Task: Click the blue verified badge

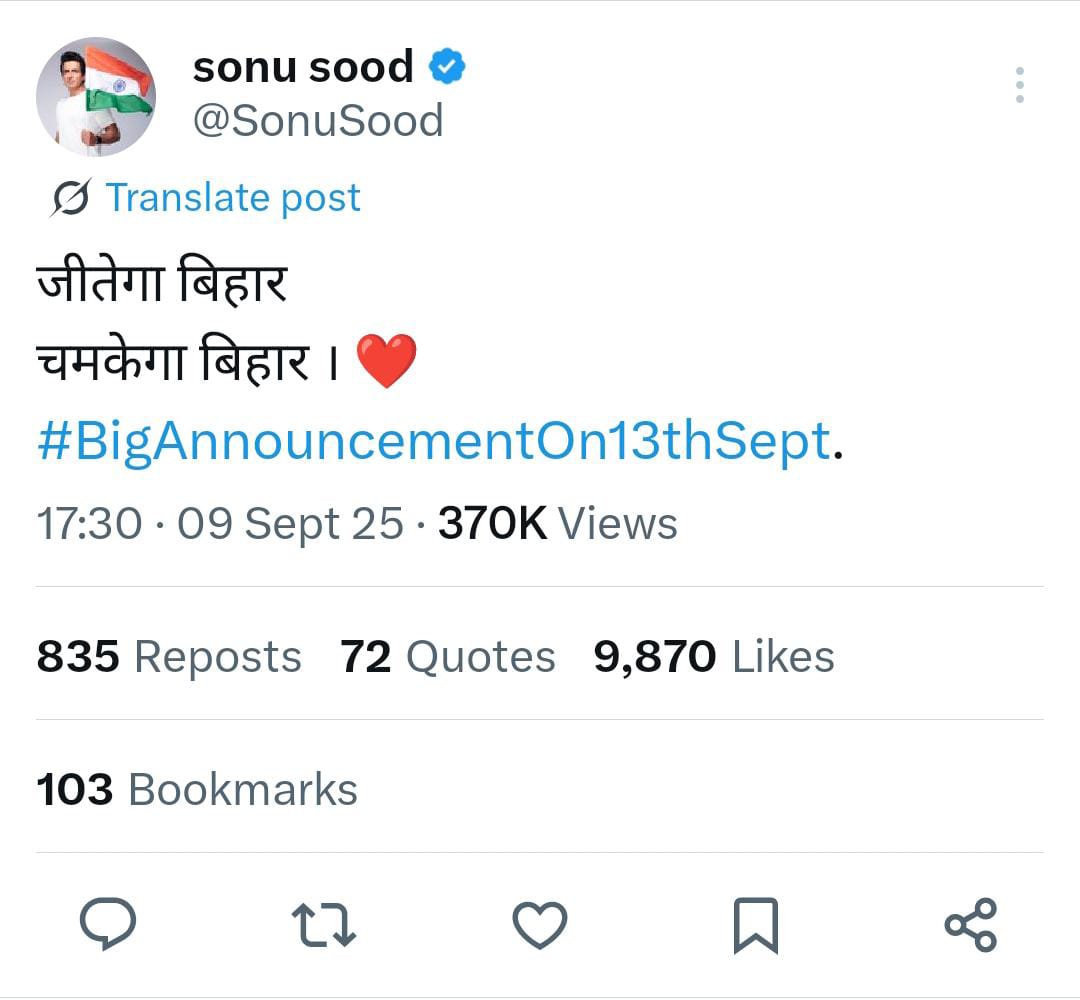Action: tap(447, 67)
